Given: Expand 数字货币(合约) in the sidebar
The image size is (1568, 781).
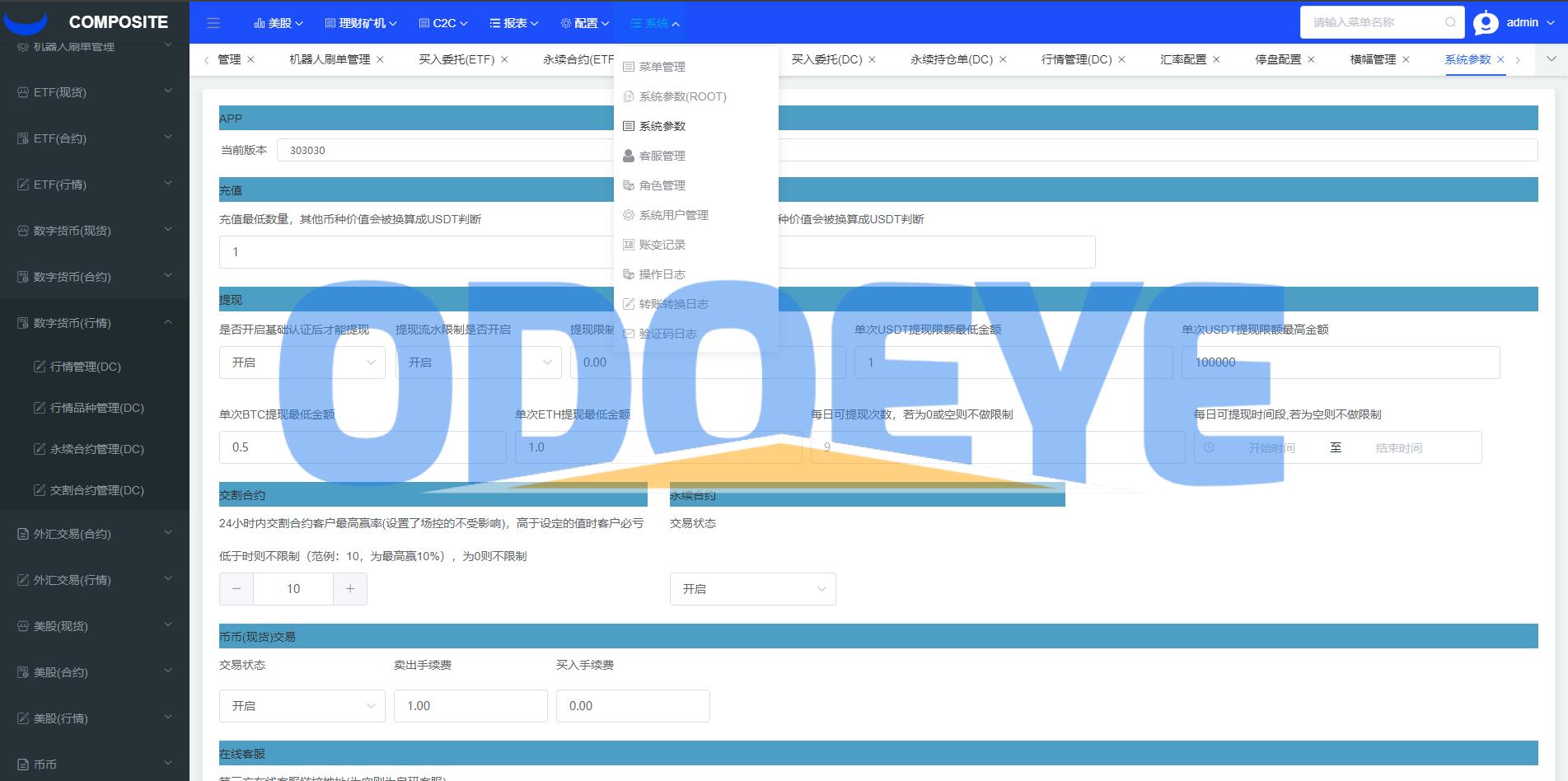Looking at the screenshot, I should [x=95, y=277].
